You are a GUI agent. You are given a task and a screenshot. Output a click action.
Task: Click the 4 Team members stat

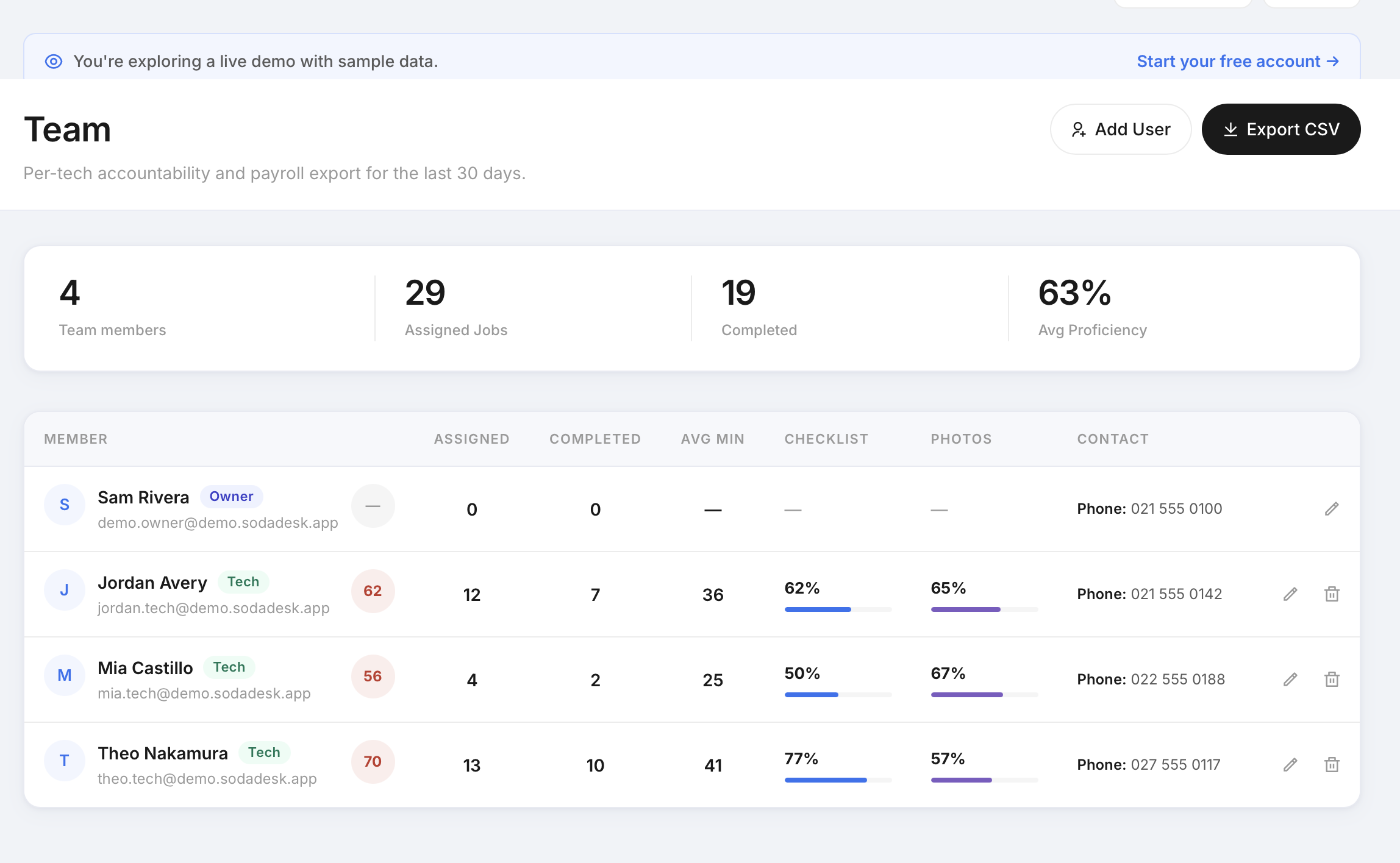(x=112, y=307)
